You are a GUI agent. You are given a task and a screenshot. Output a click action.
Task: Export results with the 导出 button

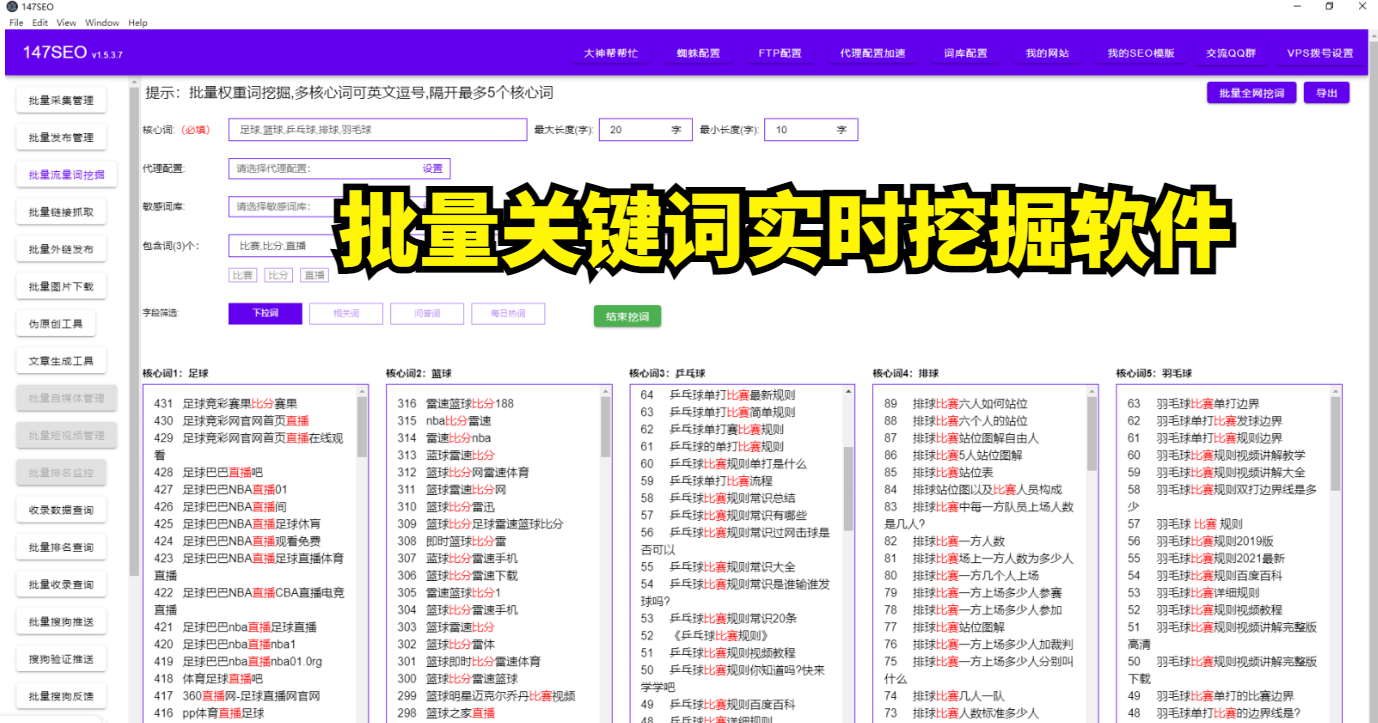1326,92
